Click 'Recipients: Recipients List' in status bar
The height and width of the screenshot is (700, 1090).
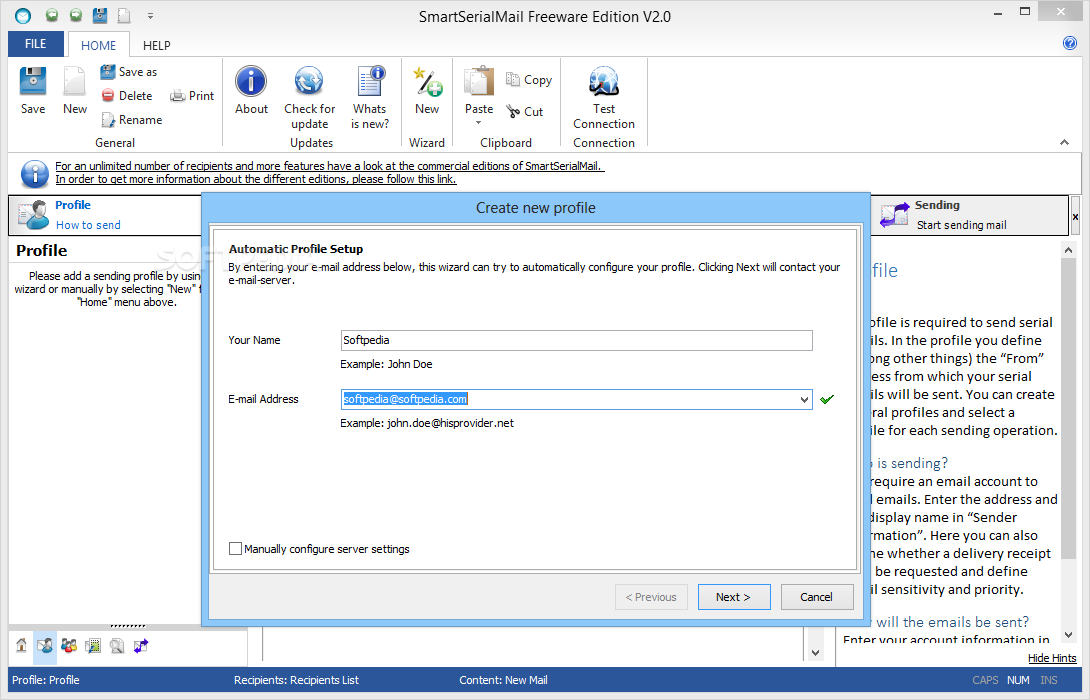pyautogui.click(x=296, y=680)
